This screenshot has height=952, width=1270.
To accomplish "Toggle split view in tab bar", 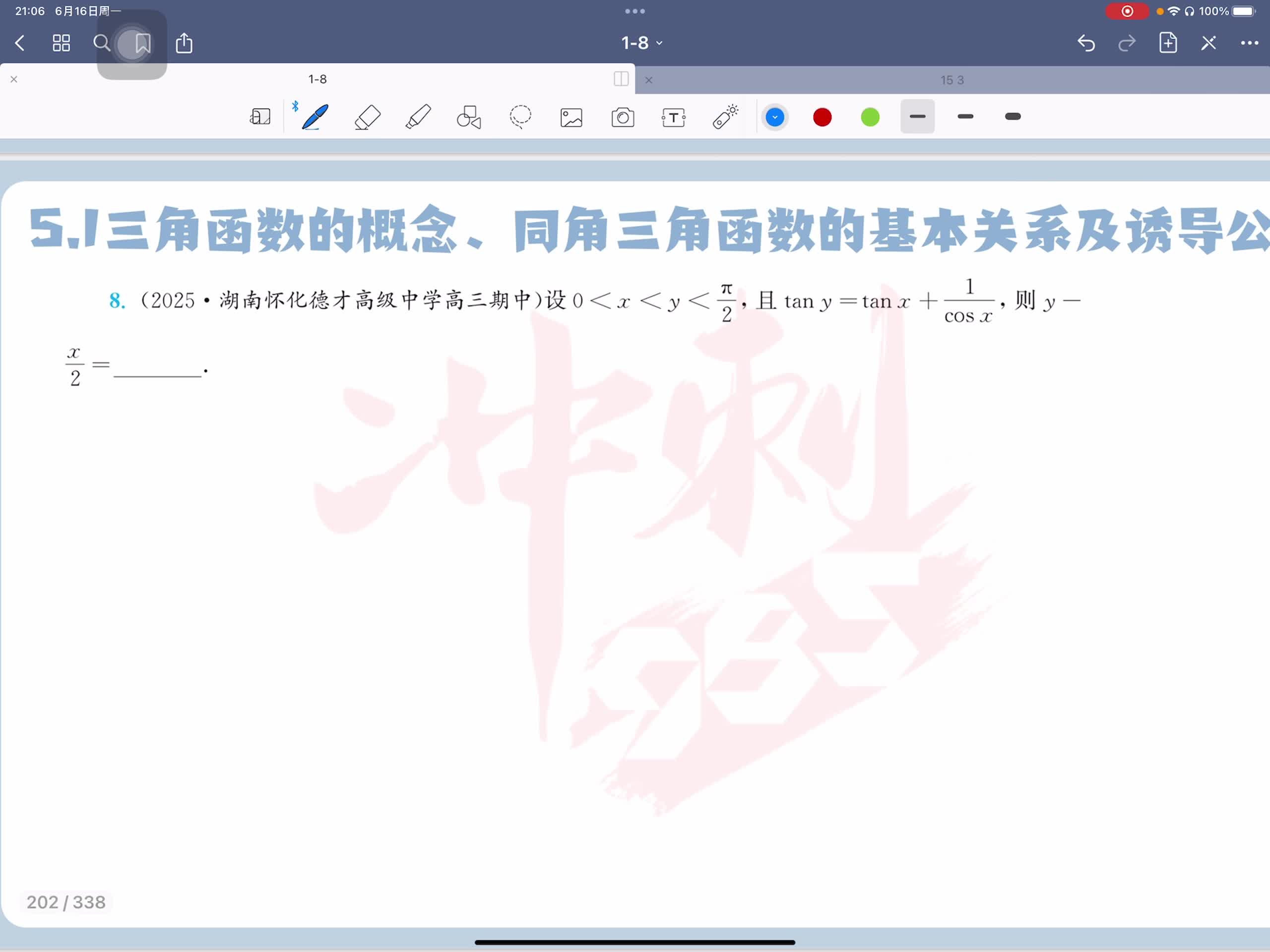I will coord(621,79).
